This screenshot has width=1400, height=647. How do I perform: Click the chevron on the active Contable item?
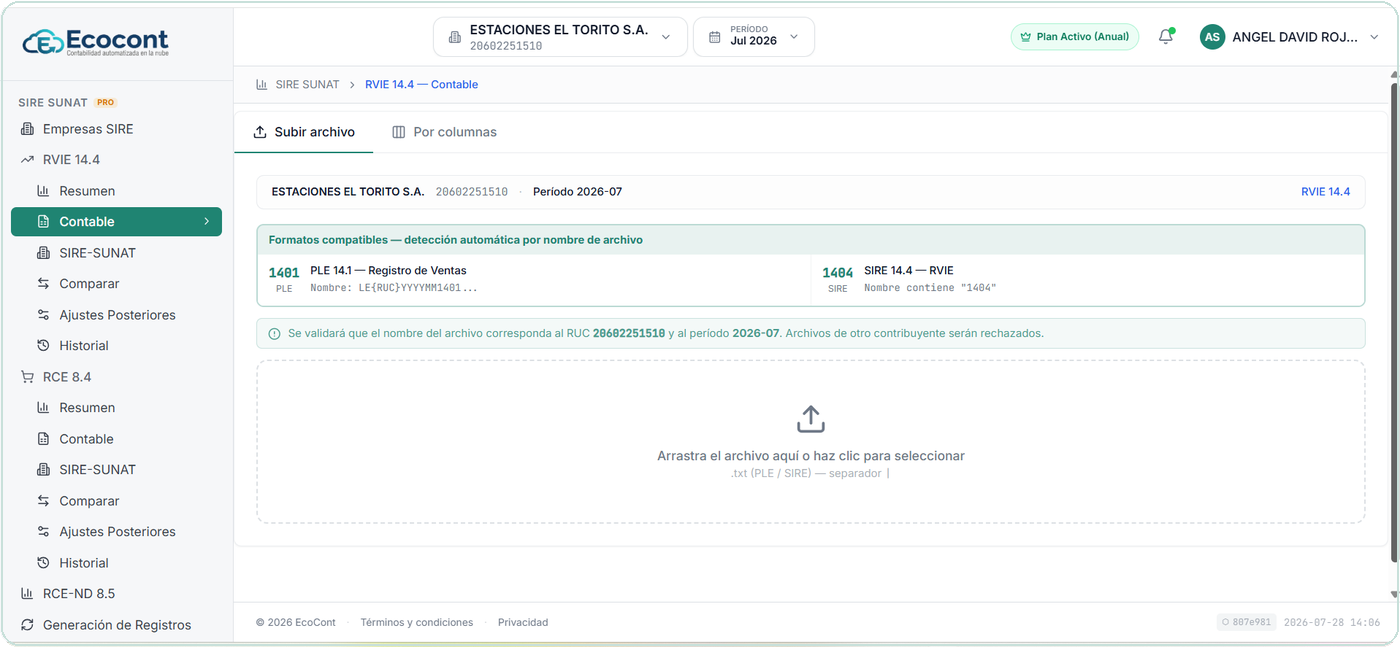pyautogui.click(x=207, y=222)
